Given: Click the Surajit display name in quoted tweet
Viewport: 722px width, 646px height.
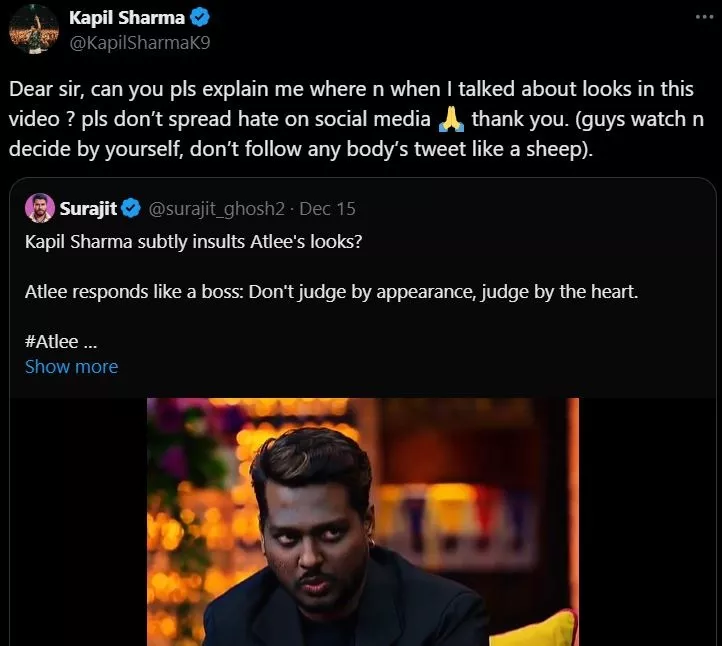Looking at the screenshot, I should 89,209.
